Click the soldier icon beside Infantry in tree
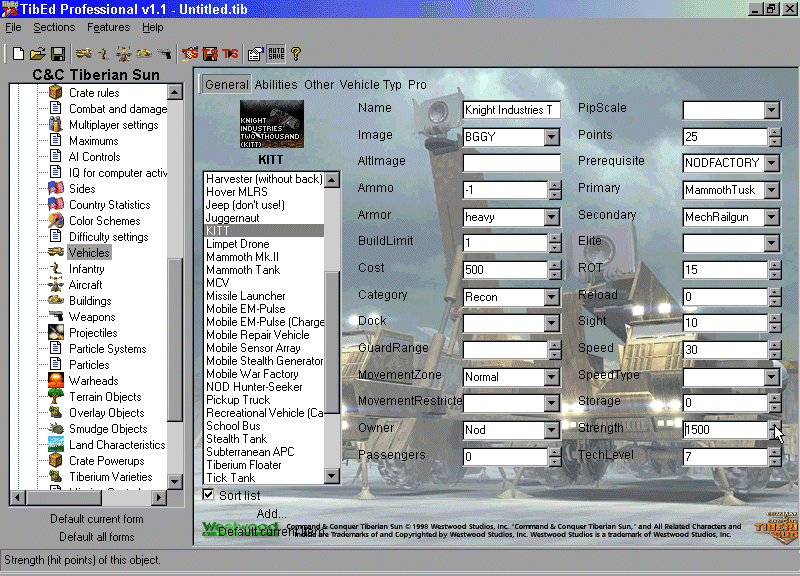This screenshot has width=800, height=576. coord(56,268)
